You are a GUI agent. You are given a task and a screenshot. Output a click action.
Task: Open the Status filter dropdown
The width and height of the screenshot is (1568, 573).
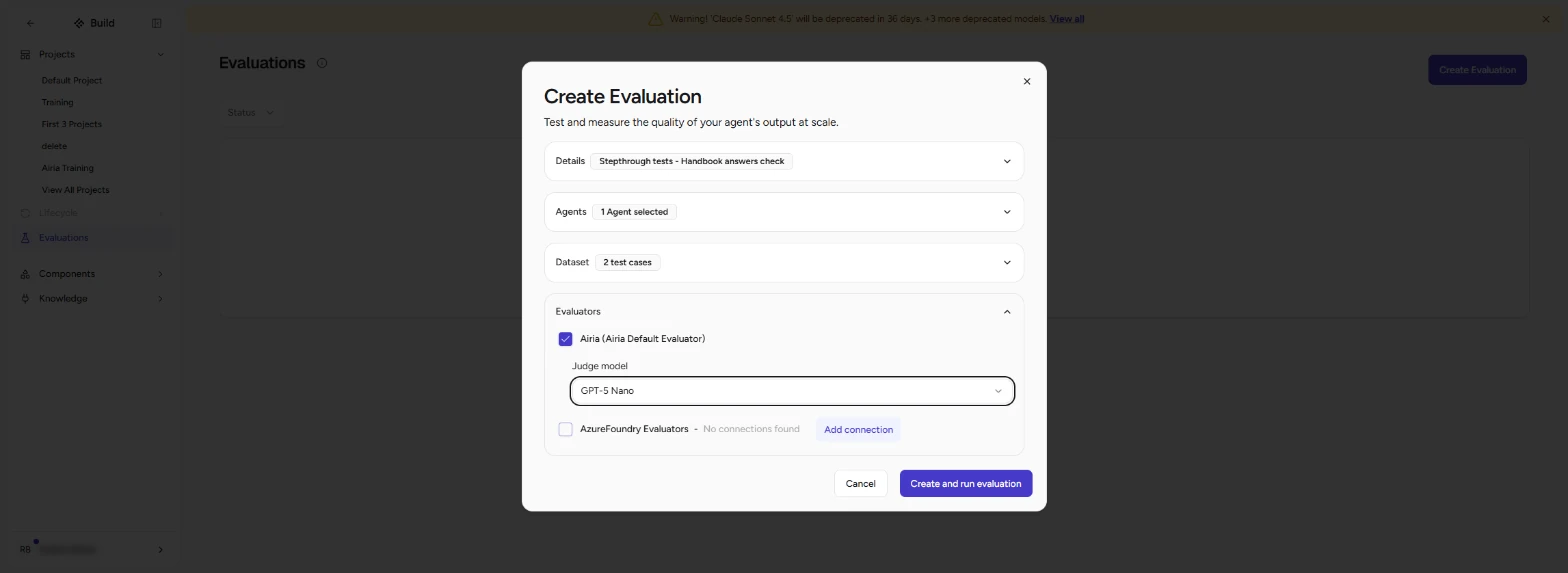pyautogui.click(x=251, y=113)
